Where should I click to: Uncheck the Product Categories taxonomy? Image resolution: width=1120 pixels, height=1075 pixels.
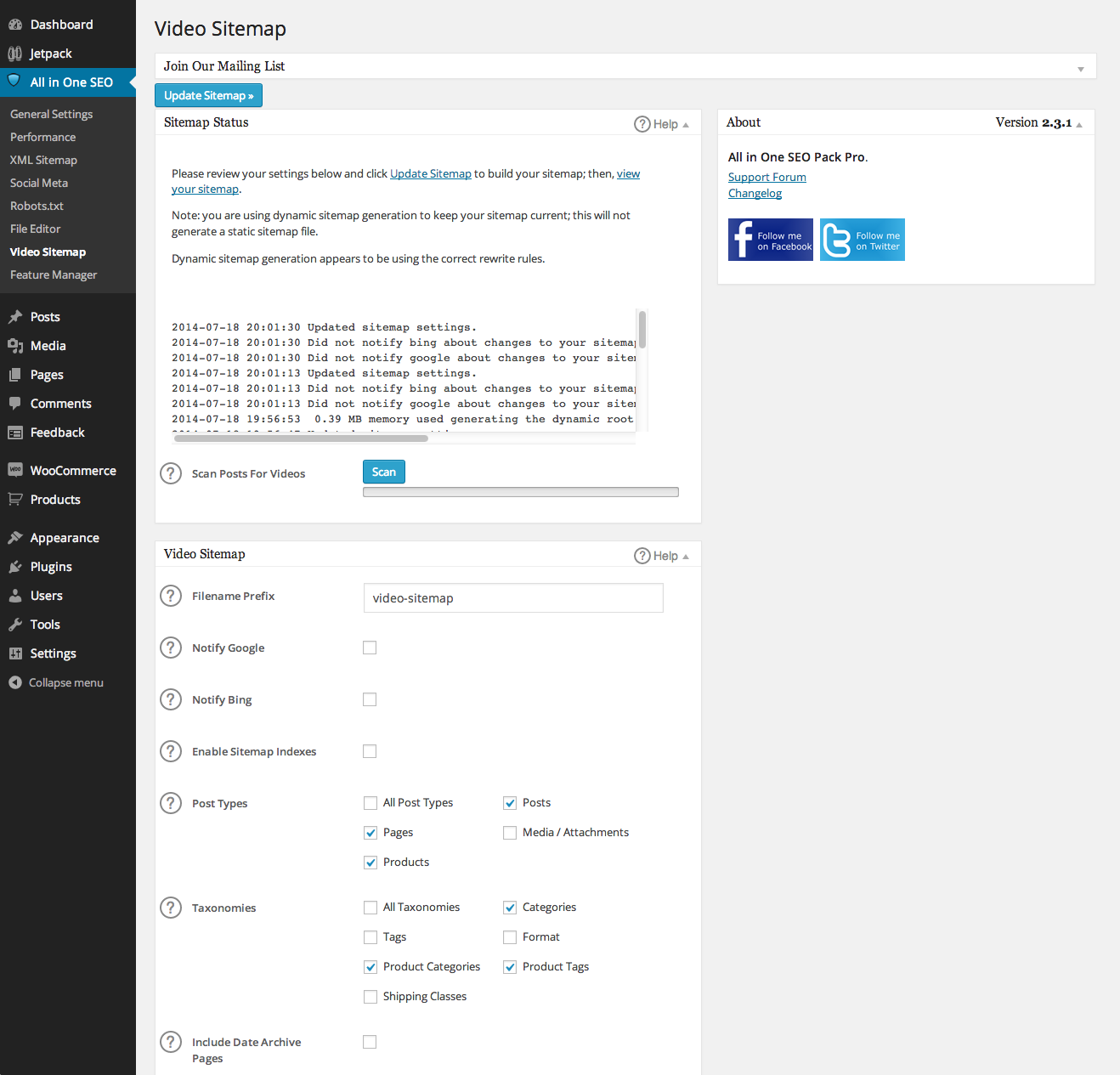coord(371,967)
